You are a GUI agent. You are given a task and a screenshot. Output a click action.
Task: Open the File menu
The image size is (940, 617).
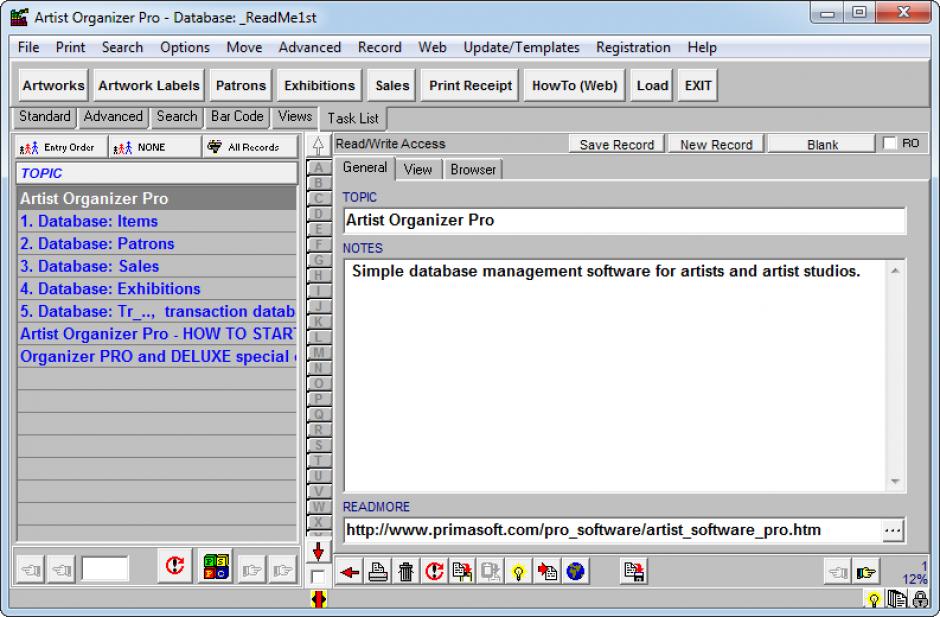(28, 47)
